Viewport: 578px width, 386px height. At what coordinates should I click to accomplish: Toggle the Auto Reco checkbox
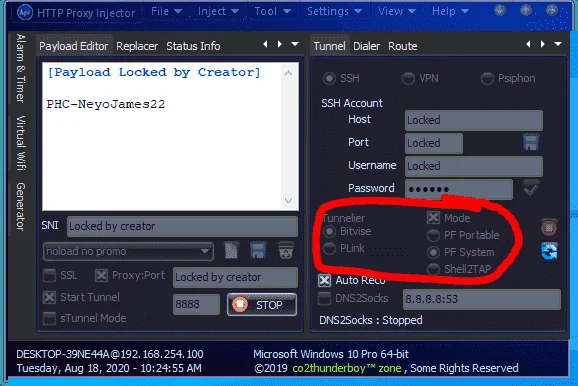pyautogui.click(x=324, y=280)
